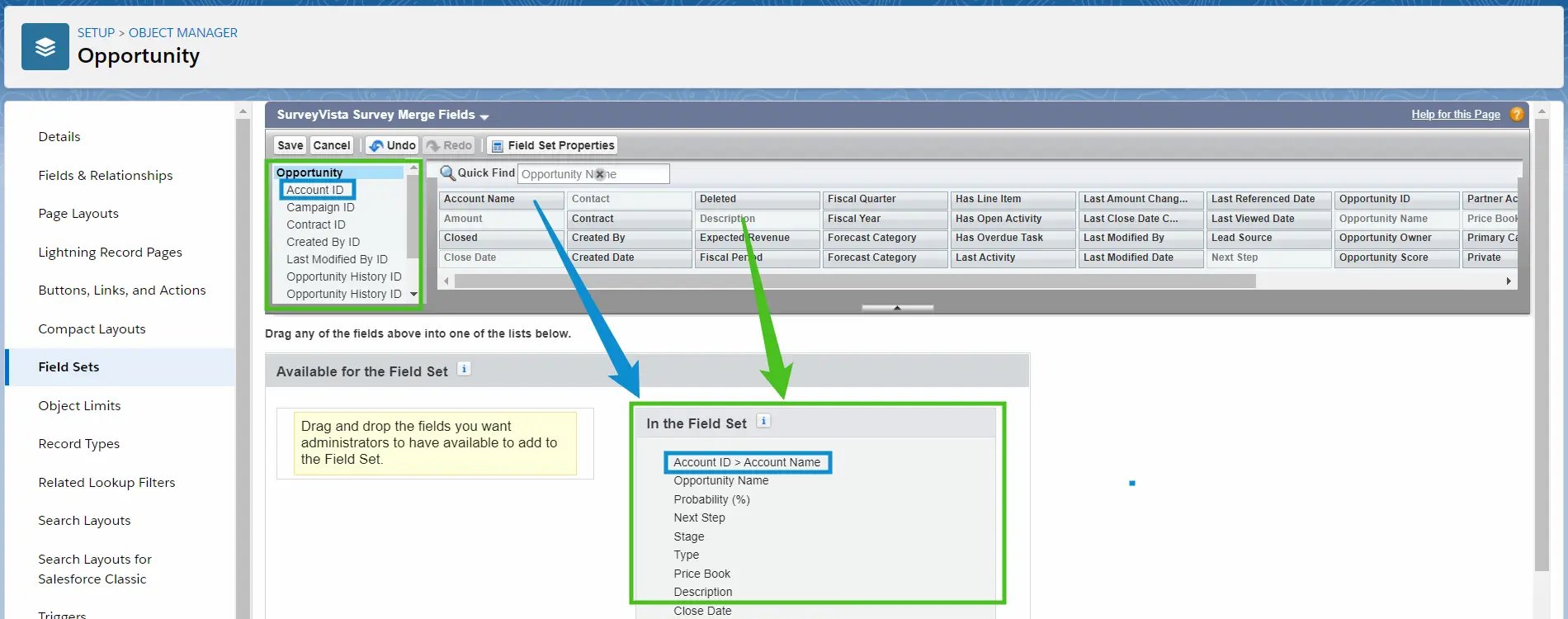Select the Opportunity Score palette field

coord(1397,258)
